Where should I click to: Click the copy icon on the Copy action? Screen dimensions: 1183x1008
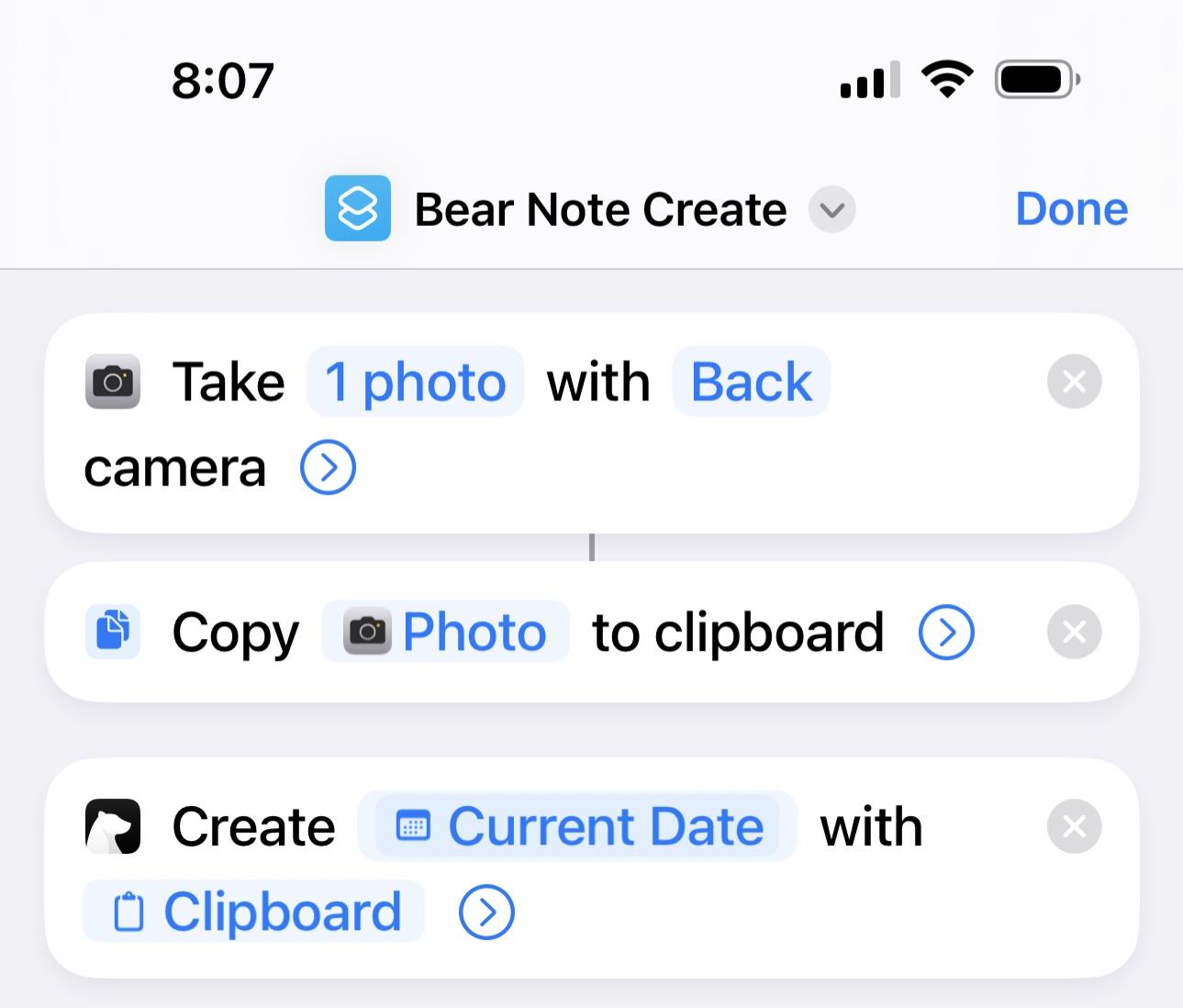click(x=113, y=632)
